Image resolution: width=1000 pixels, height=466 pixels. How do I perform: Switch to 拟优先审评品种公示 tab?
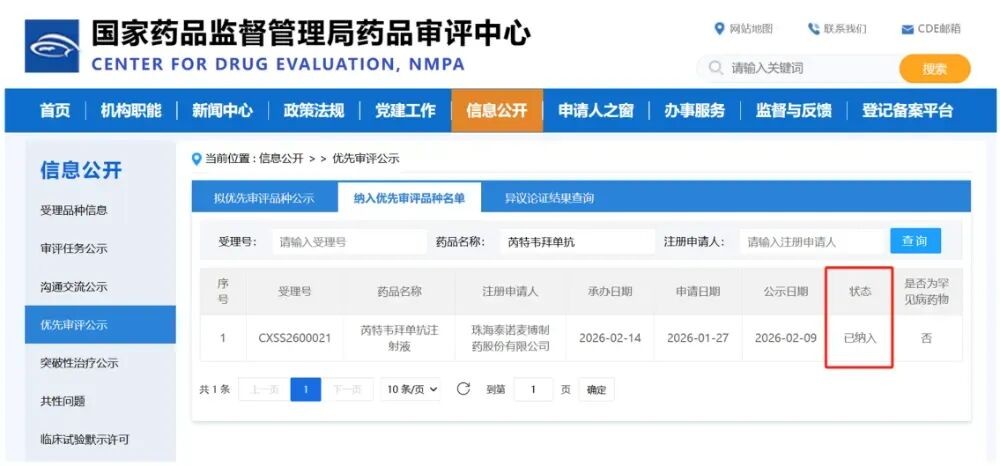click(264, 198)
